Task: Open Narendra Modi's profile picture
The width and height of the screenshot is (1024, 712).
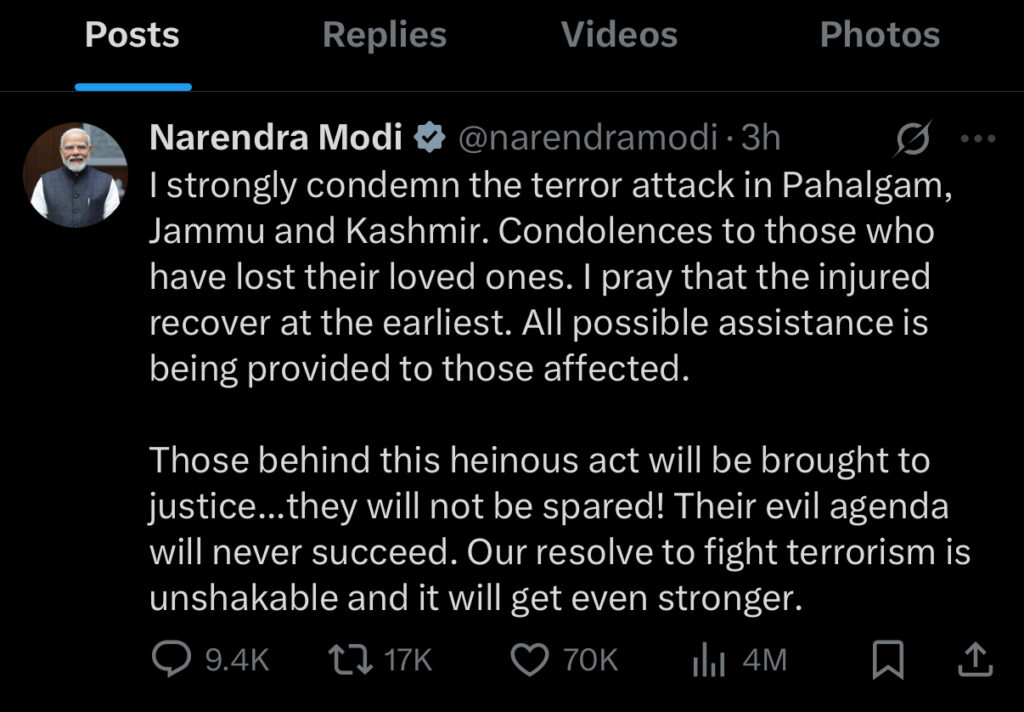Action: (76, 174)
